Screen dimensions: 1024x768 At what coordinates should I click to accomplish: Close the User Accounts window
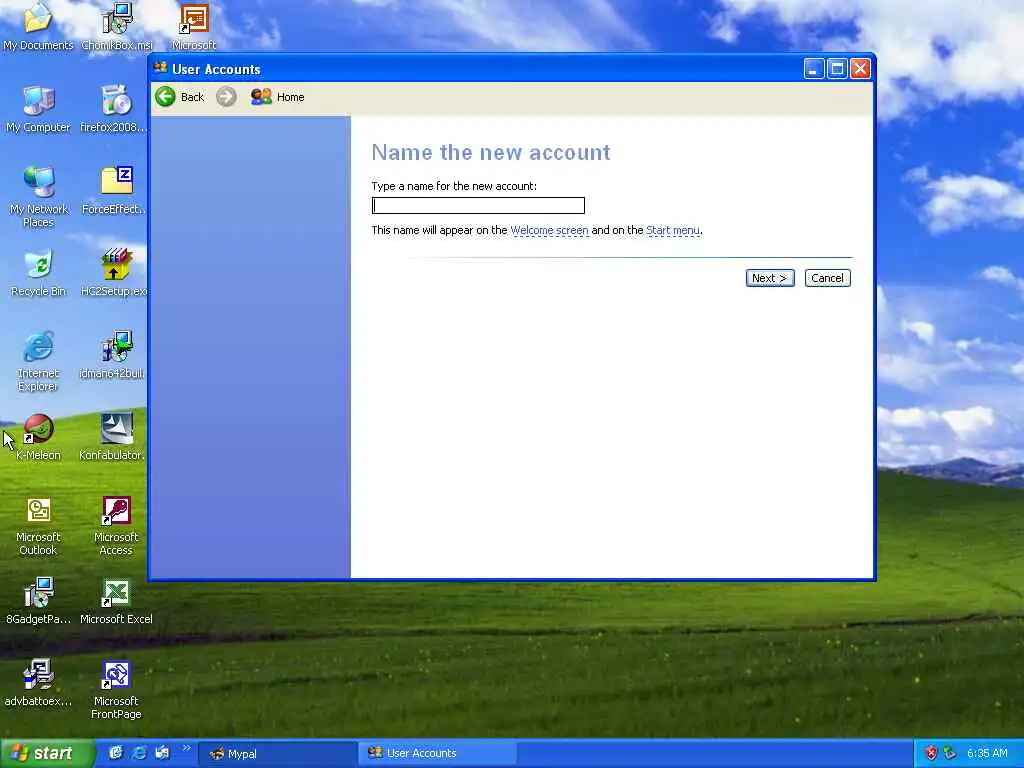point(860,69)
